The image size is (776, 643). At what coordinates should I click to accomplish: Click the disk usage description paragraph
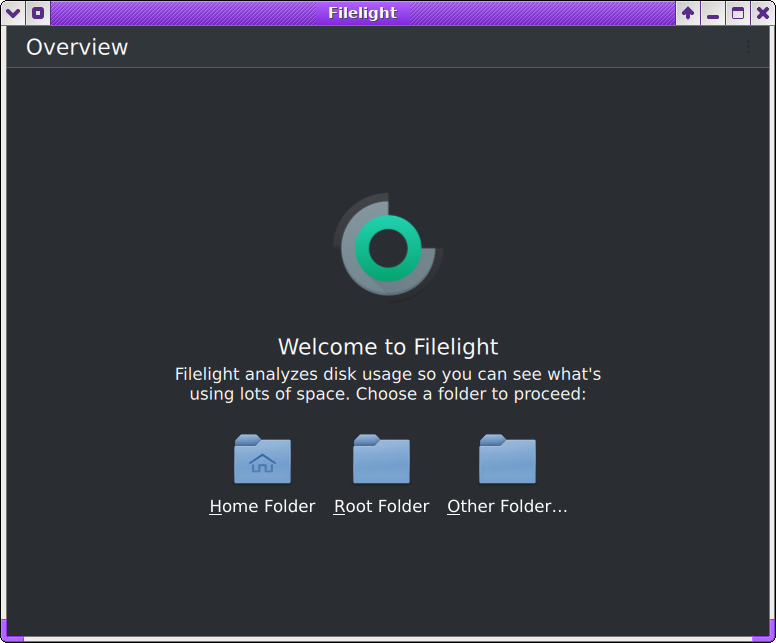(x=388, y=384)
